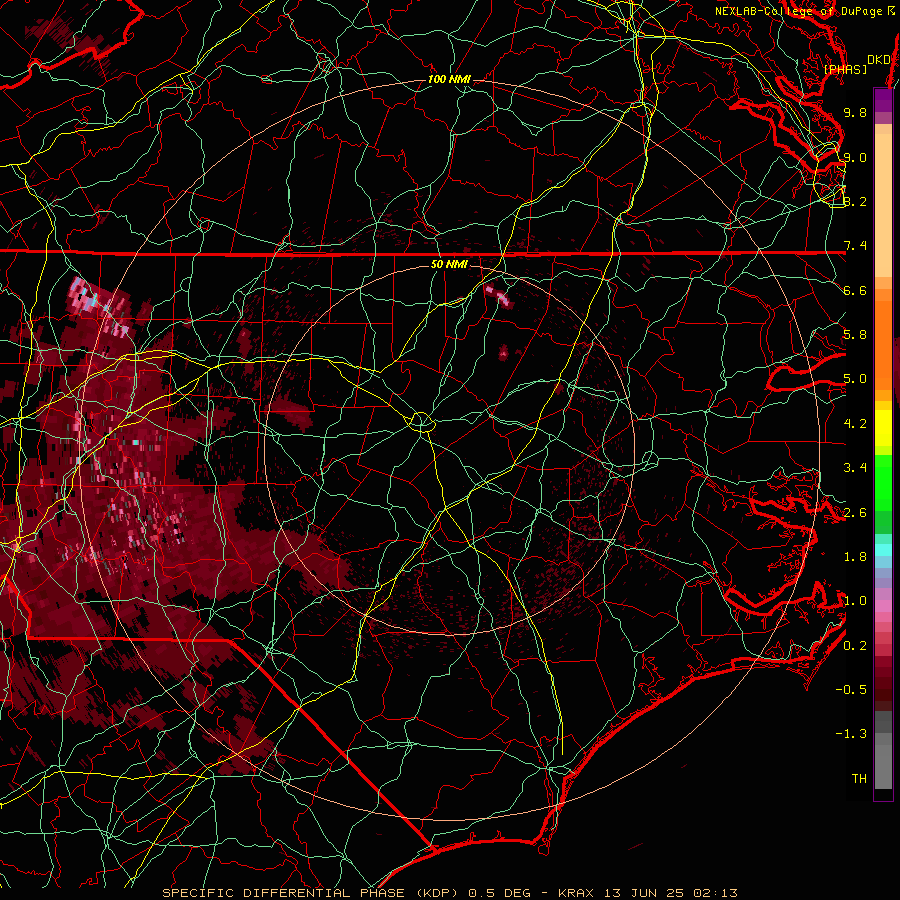Click the 7.4 value on the color scale
This screenshot has width=900, height=900.
click(855, 246)
